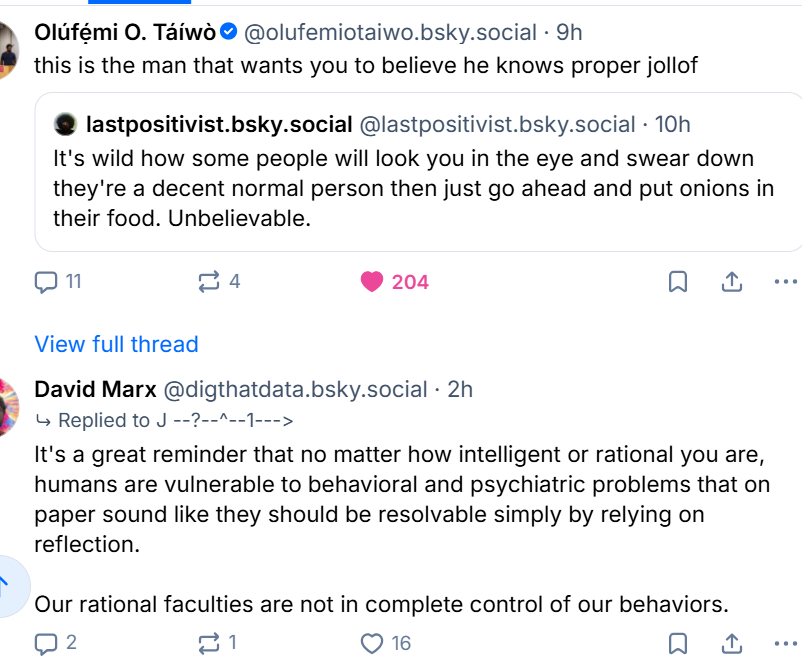Open the quoted lastpositivist onions post
Screen dimensions: 802x664
pos(400,190)
